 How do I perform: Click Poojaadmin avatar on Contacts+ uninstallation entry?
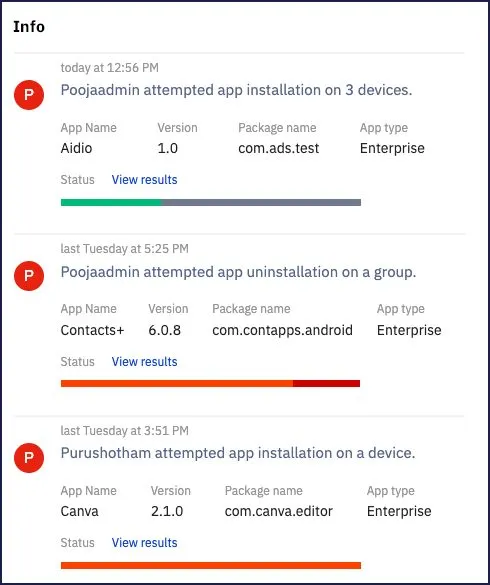tap(29, 276)
